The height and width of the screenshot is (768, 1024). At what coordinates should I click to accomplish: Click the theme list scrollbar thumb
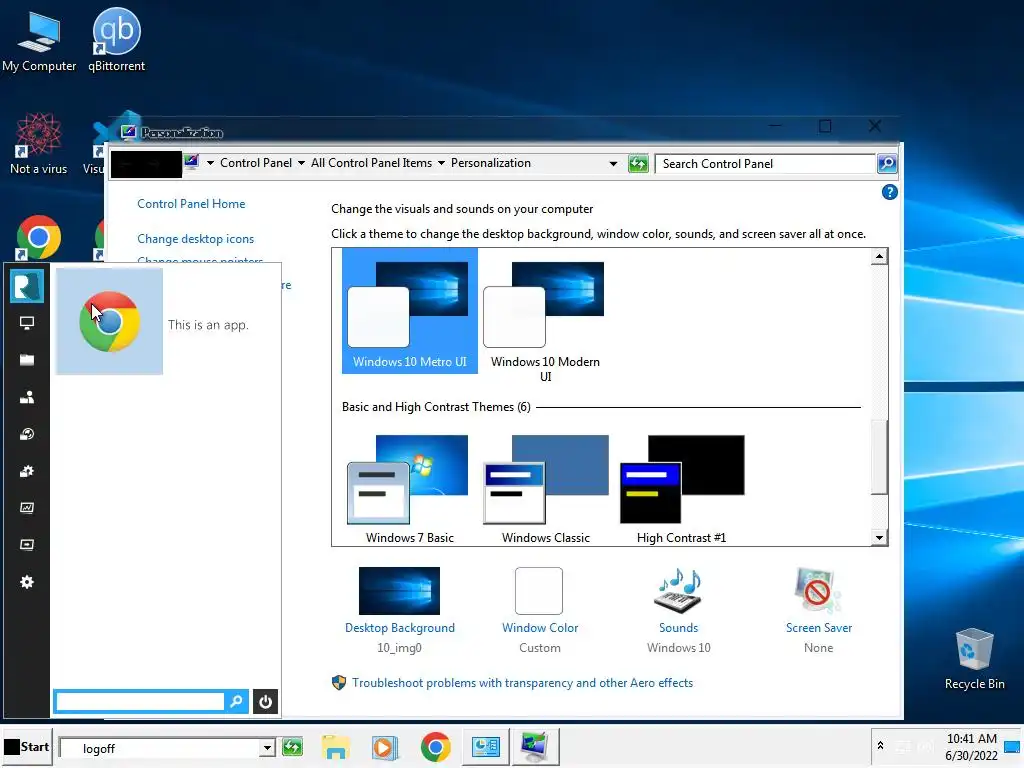pos(879,457)
